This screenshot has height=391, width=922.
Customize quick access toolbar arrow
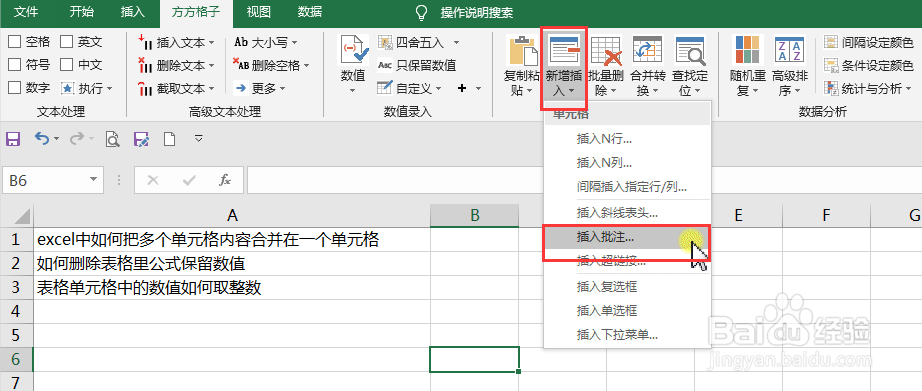click(x=199, y=139)
